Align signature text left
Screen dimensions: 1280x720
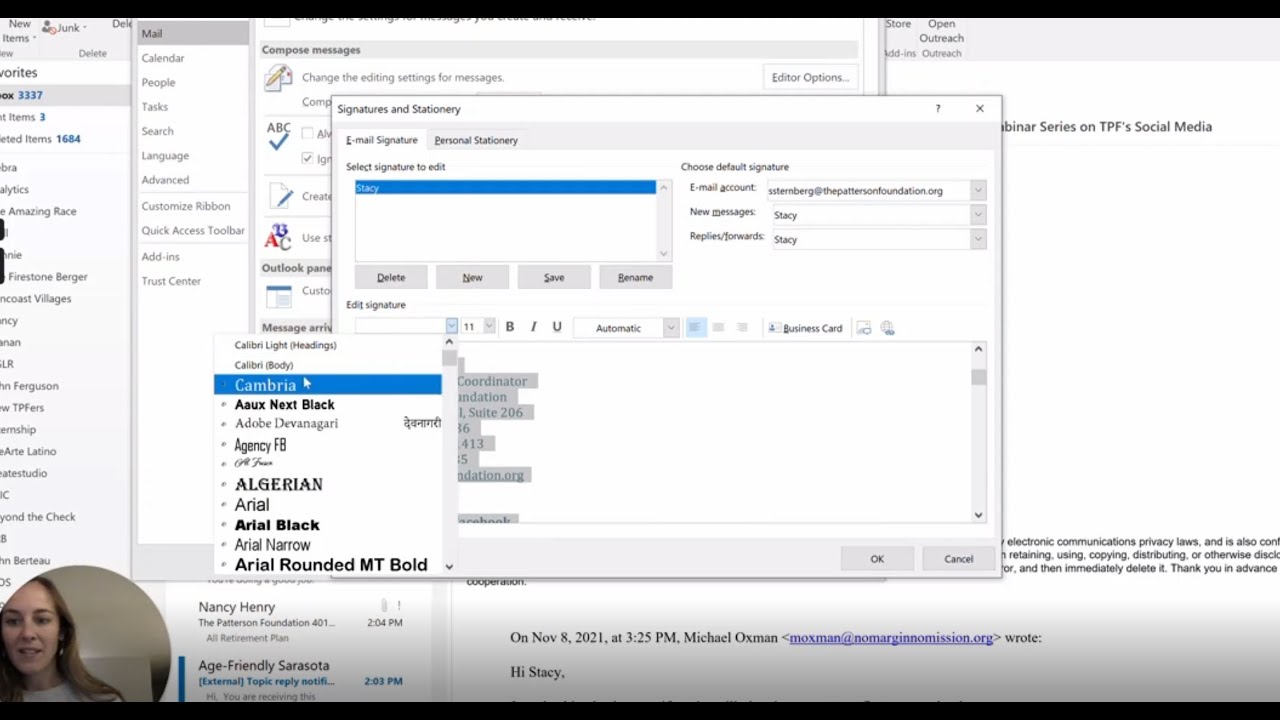tap(696, 328)
